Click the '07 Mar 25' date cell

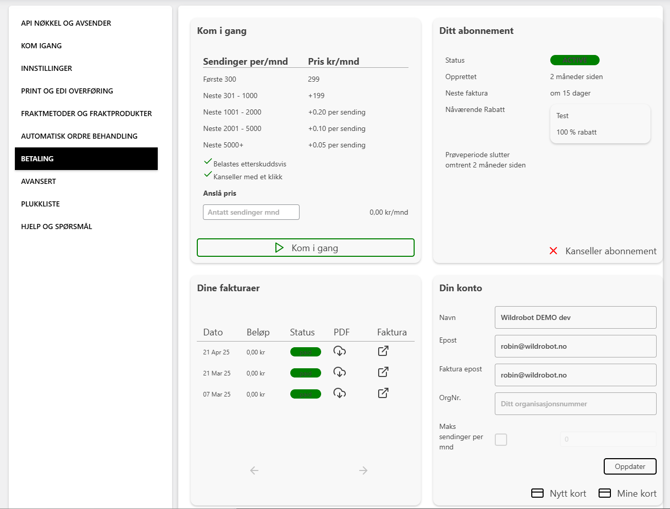coord(217,394)
